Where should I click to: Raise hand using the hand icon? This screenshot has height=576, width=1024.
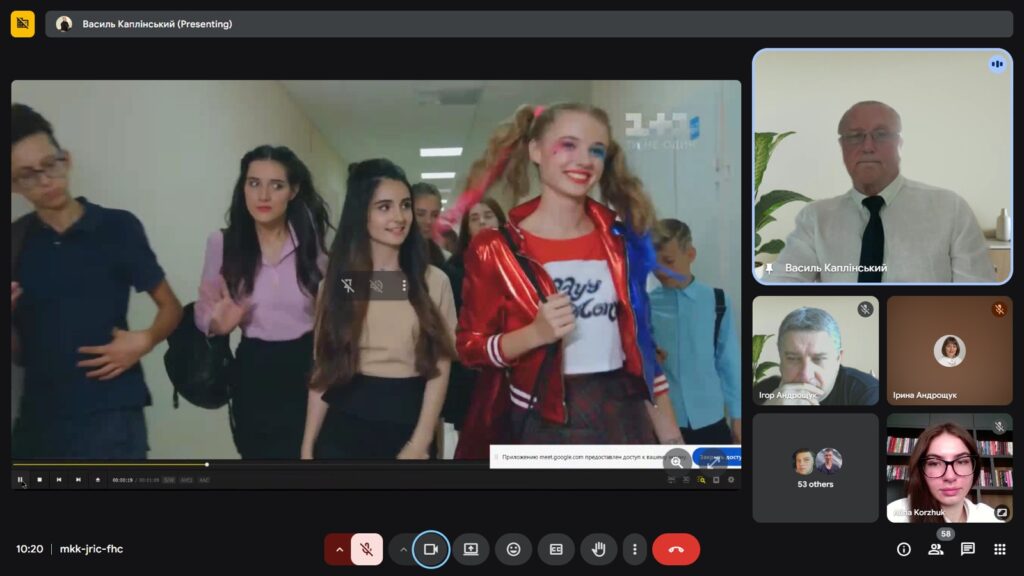pos(599,549)
